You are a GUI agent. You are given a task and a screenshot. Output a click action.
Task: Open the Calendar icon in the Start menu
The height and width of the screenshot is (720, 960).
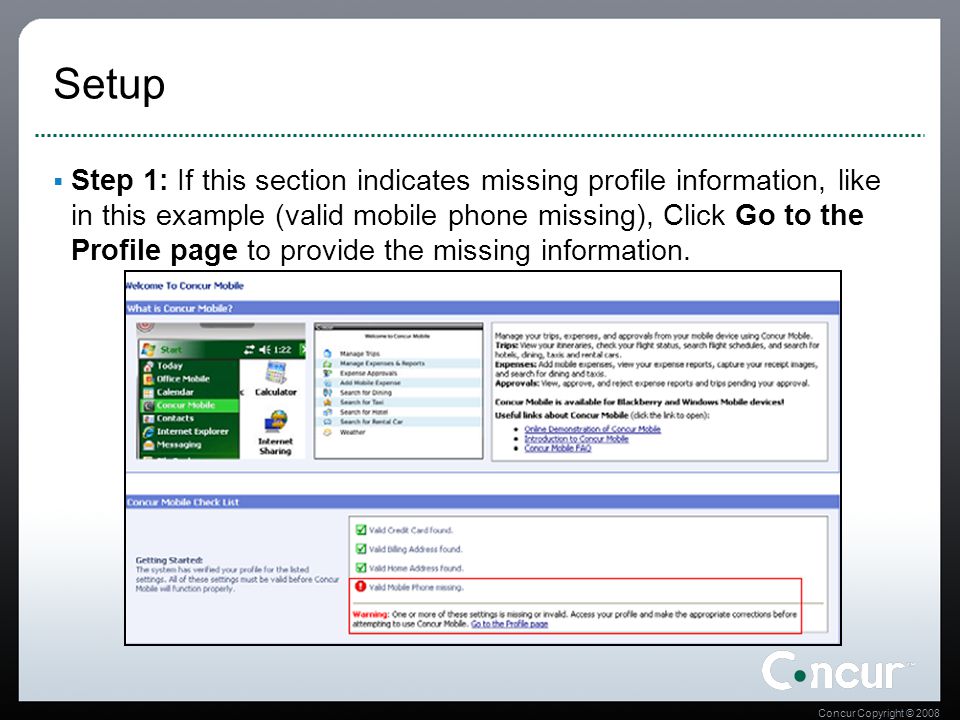[148, 392]
